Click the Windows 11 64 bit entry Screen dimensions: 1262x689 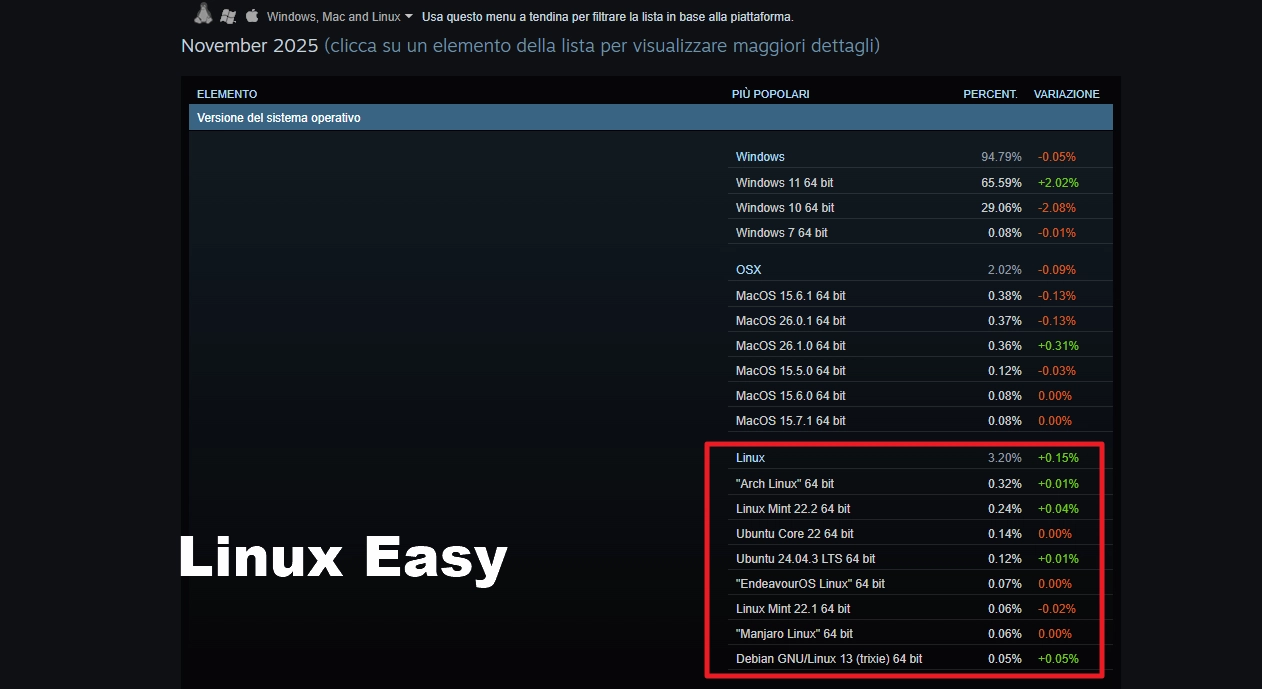coord(784,183)
